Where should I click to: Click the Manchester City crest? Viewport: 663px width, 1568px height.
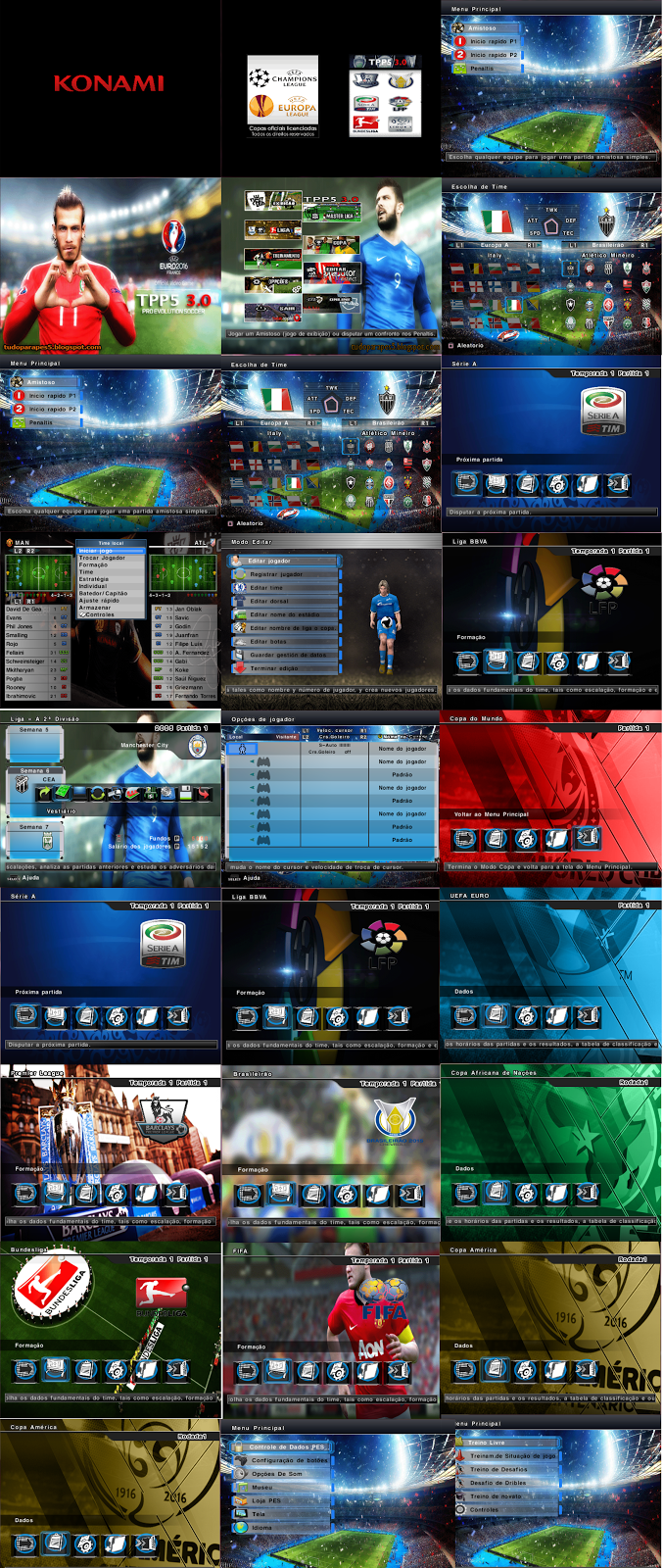click(x=197, y=747)
